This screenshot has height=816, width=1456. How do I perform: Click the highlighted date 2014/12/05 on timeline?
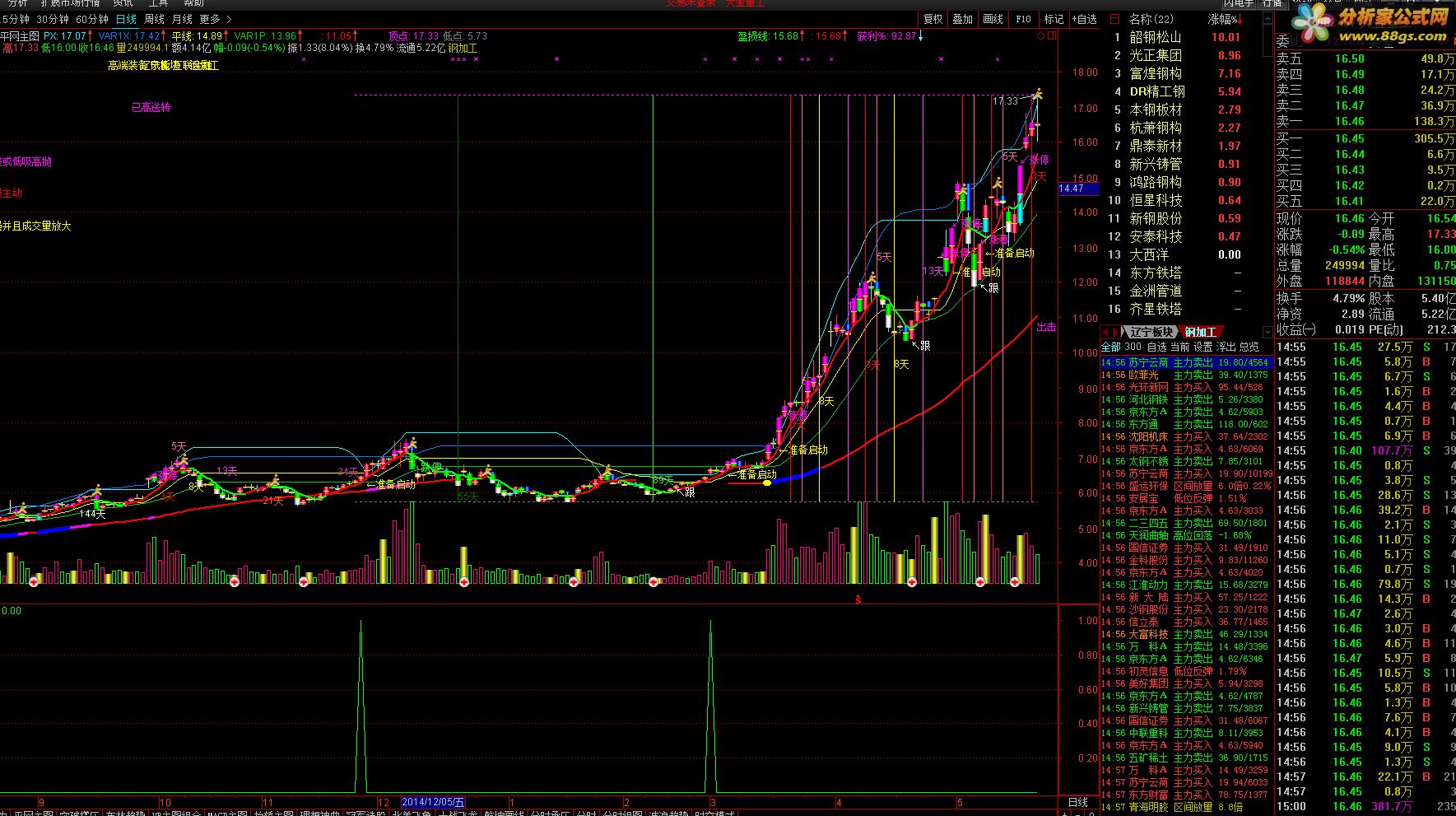point(433,802)
